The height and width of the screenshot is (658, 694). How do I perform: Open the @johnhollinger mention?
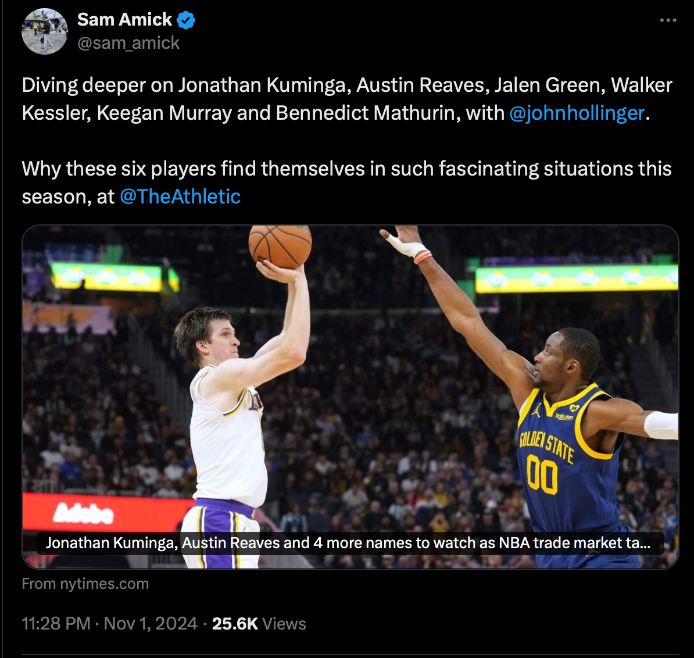[577, 113]
